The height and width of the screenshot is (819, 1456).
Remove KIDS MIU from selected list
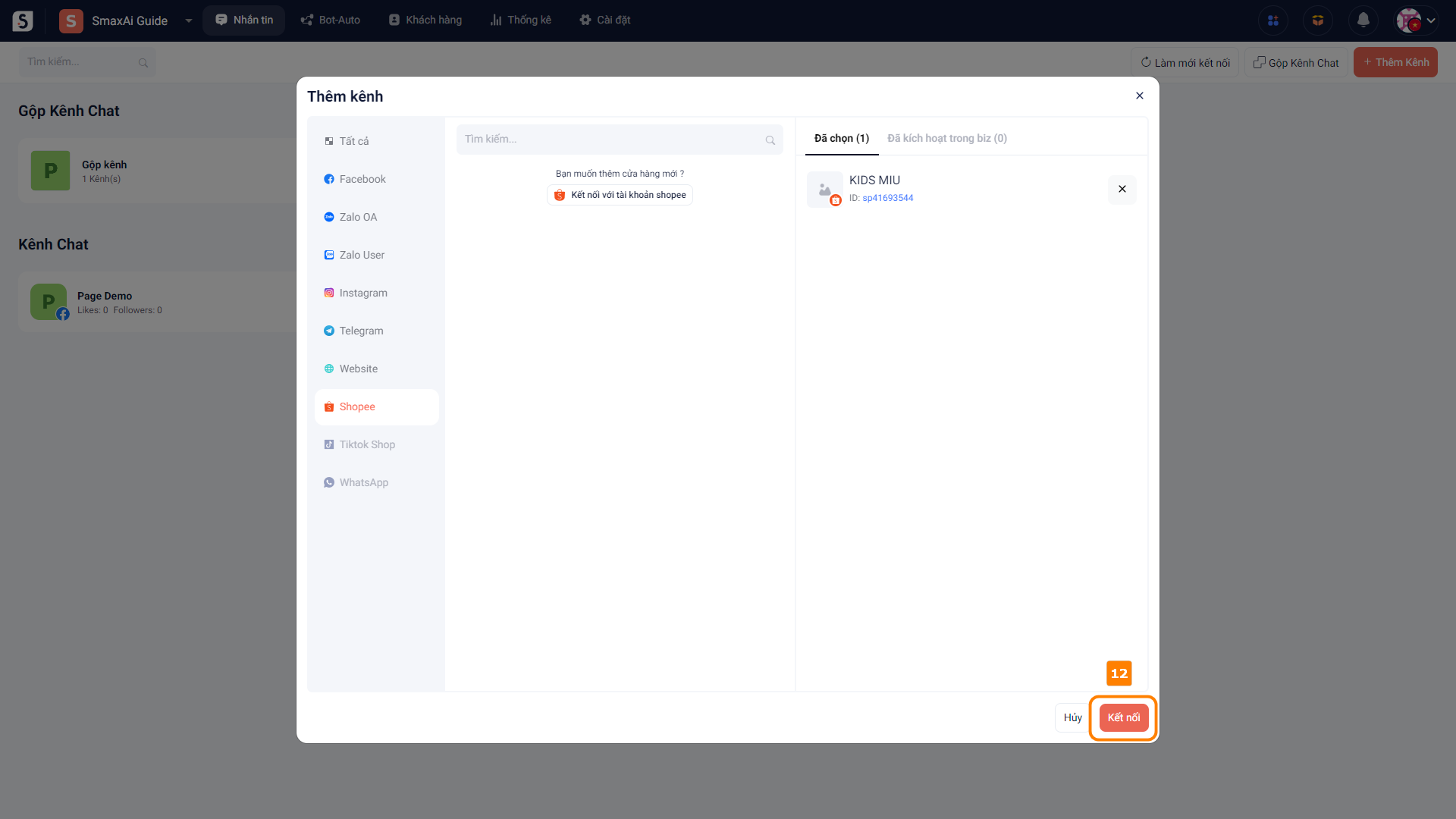[x=1122, y=189]
